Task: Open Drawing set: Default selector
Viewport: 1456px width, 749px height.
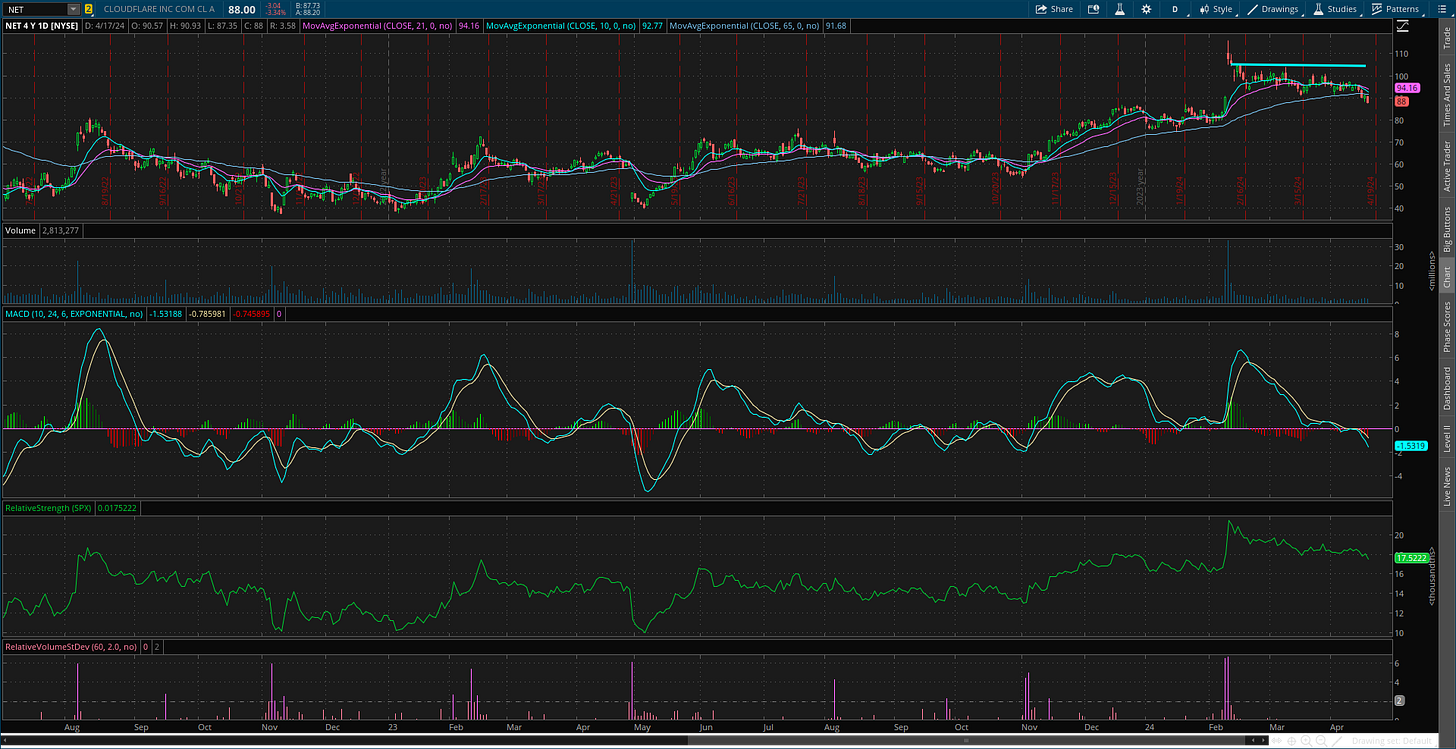Action: click(x=1392, y=741)
